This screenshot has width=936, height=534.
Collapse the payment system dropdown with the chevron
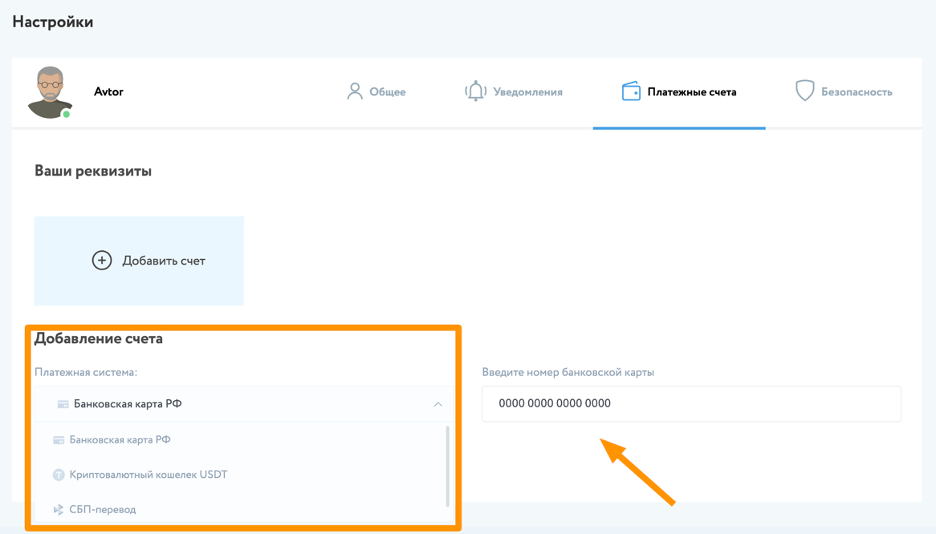(x=438, y=404)
